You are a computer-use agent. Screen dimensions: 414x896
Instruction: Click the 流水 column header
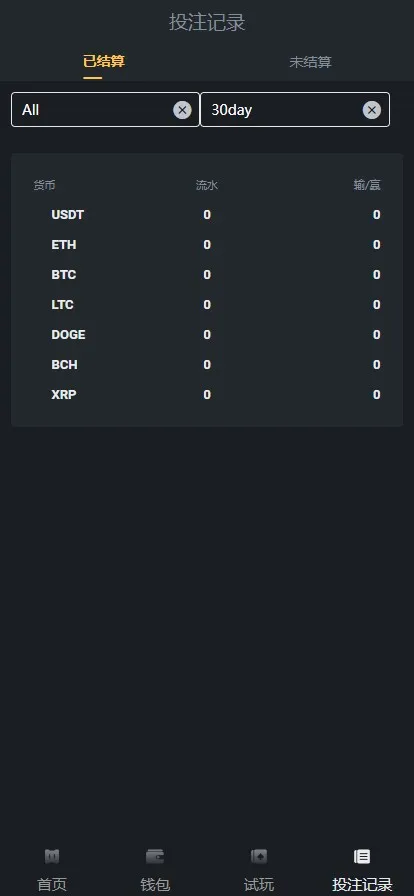pyautogui.click(x=207, y=185)
